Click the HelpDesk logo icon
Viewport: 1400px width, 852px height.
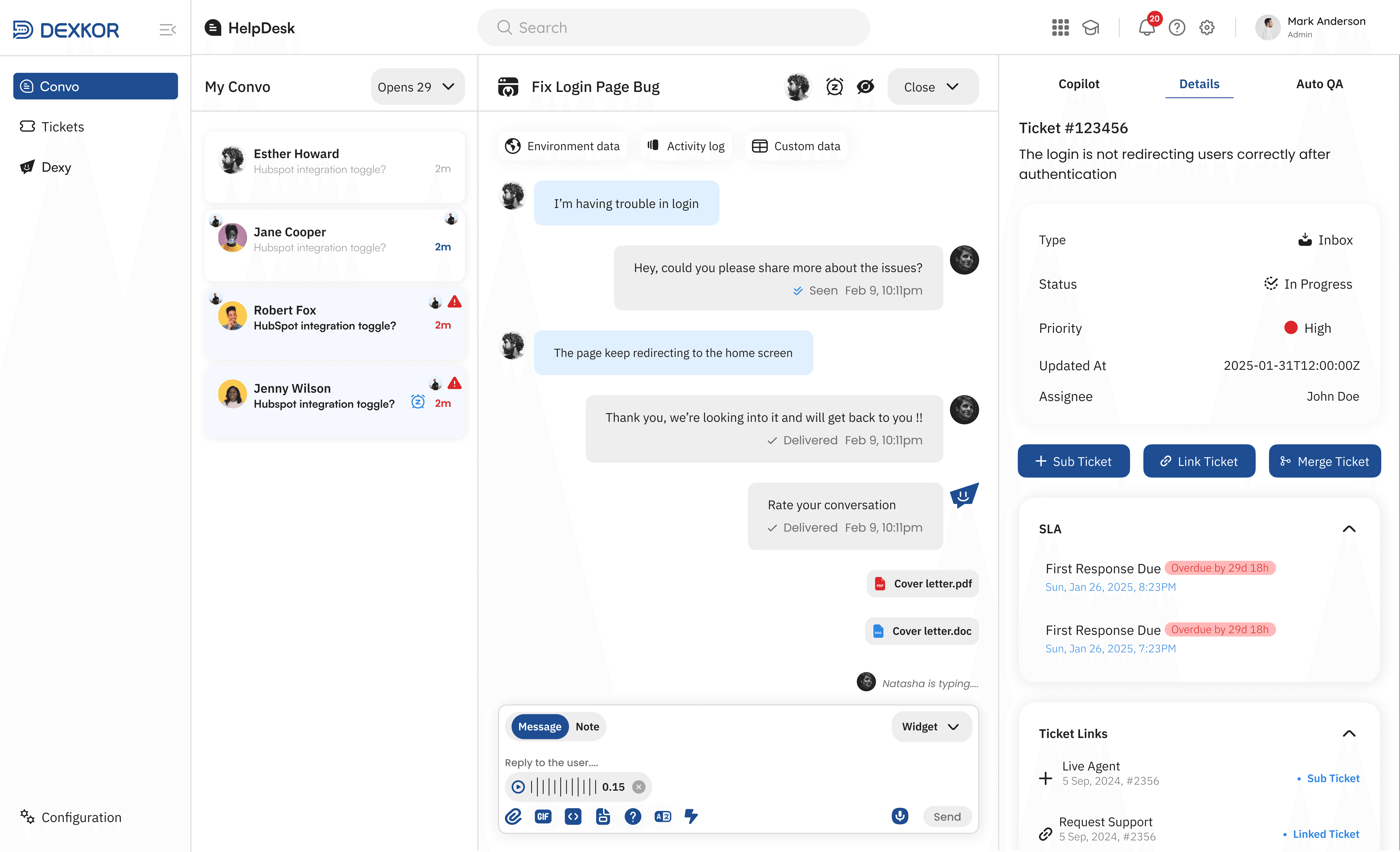point(213,28)
